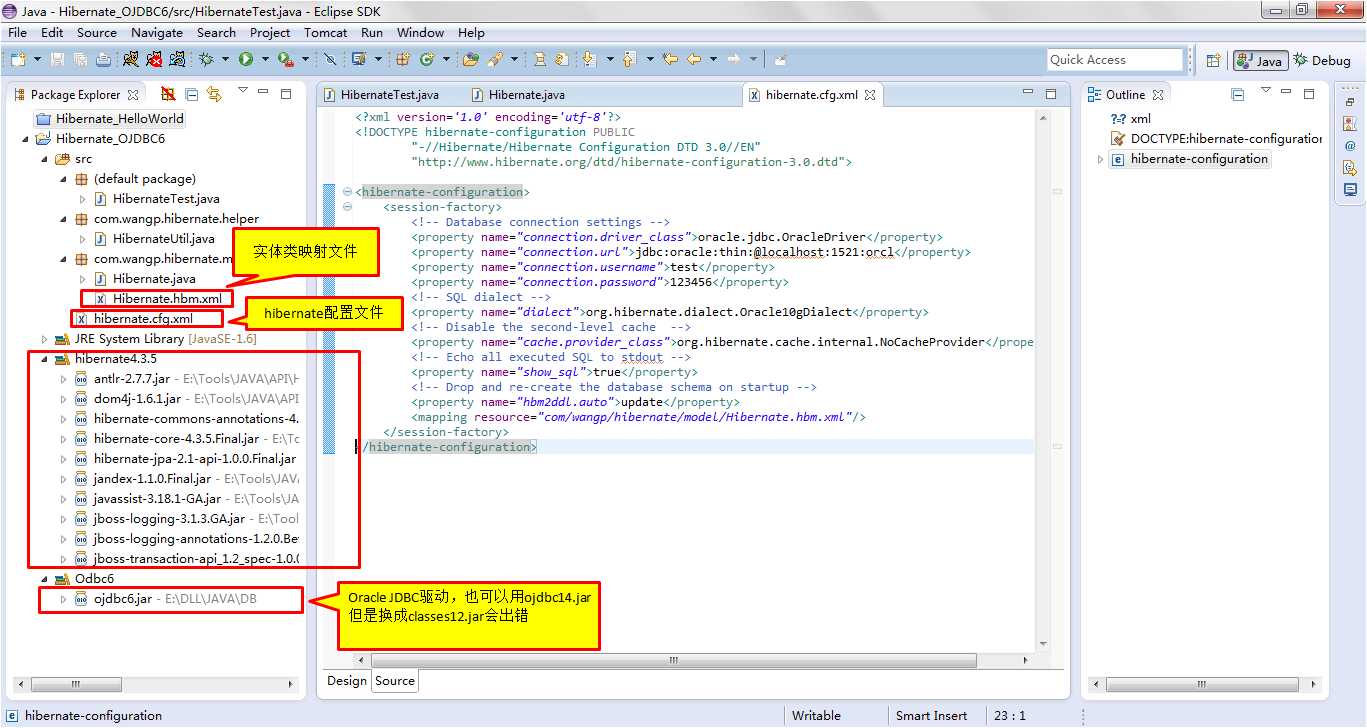The image size is (1367, 728).
Task: Click the Next Annotation arrow icon
Action: [588, 60]
